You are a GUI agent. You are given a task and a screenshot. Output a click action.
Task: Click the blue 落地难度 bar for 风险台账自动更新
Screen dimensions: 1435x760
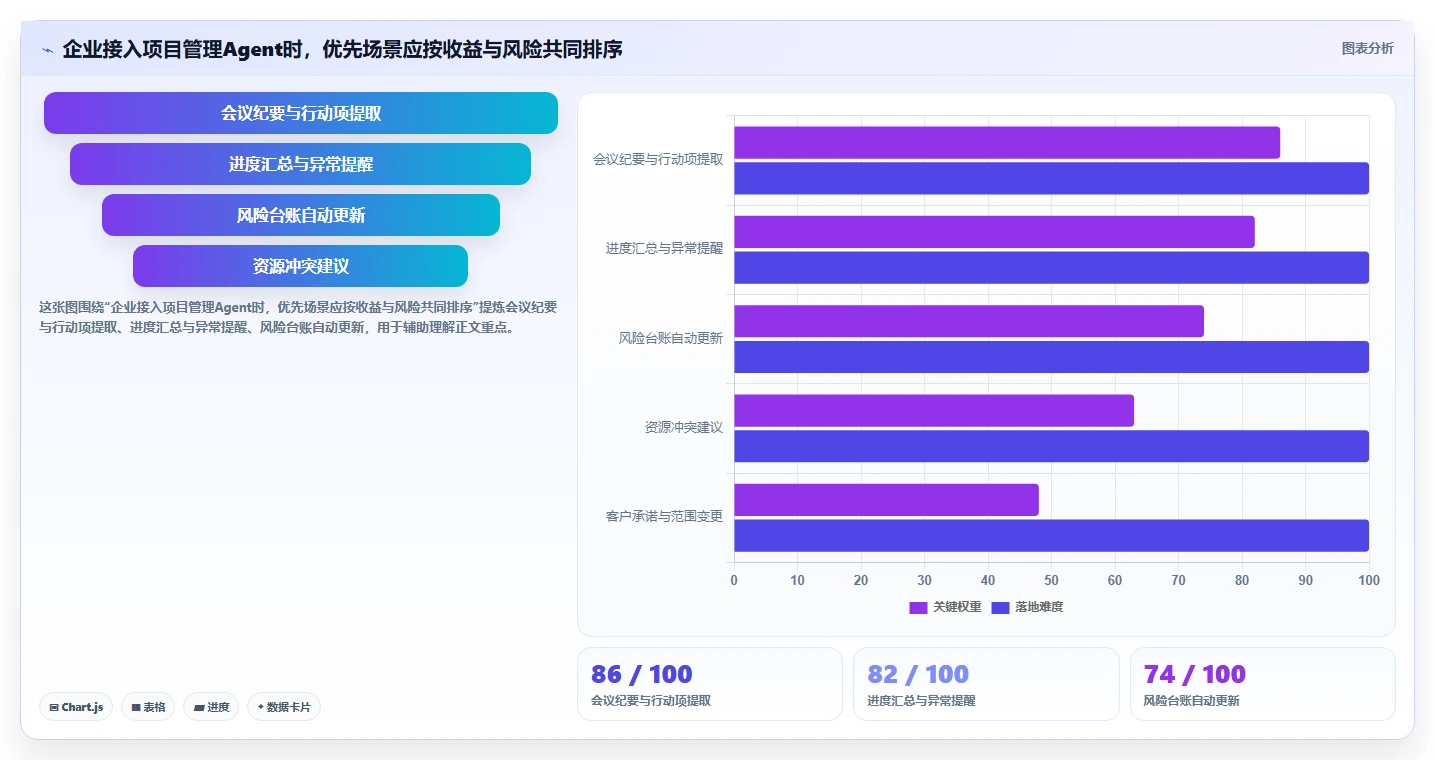click(x=1052, y=357)
